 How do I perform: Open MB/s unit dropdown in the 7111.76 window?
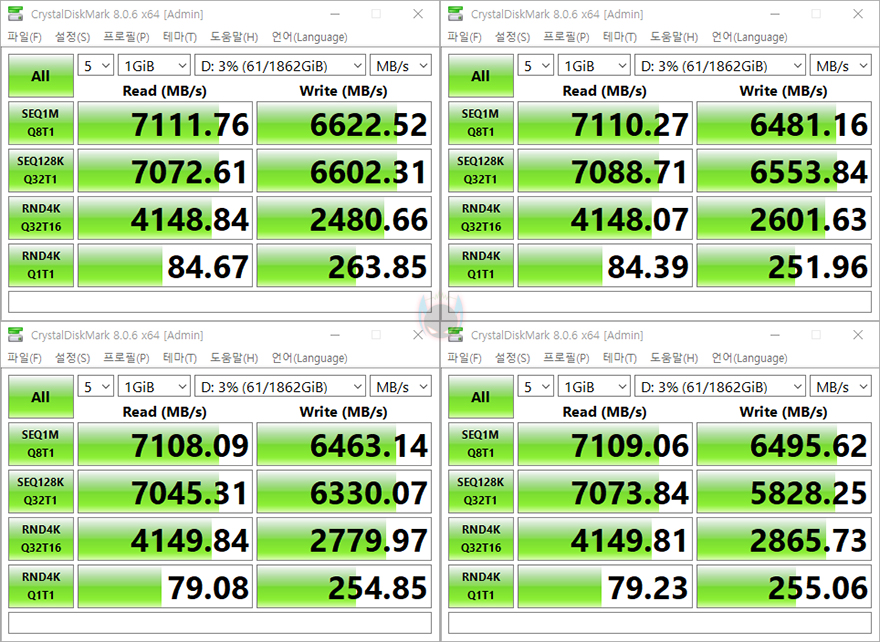[401, 65]
